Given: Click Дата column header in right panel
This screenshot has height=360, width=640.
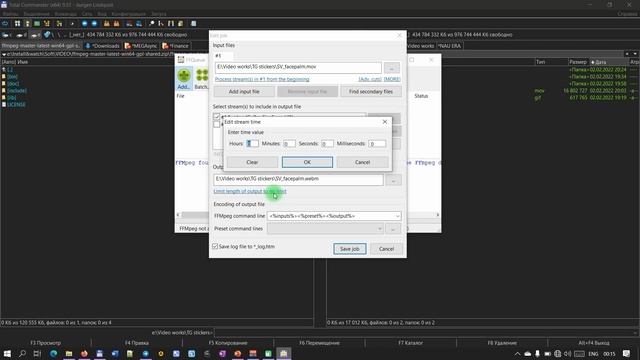Looking at the screenshot, I should pos(609,62).
